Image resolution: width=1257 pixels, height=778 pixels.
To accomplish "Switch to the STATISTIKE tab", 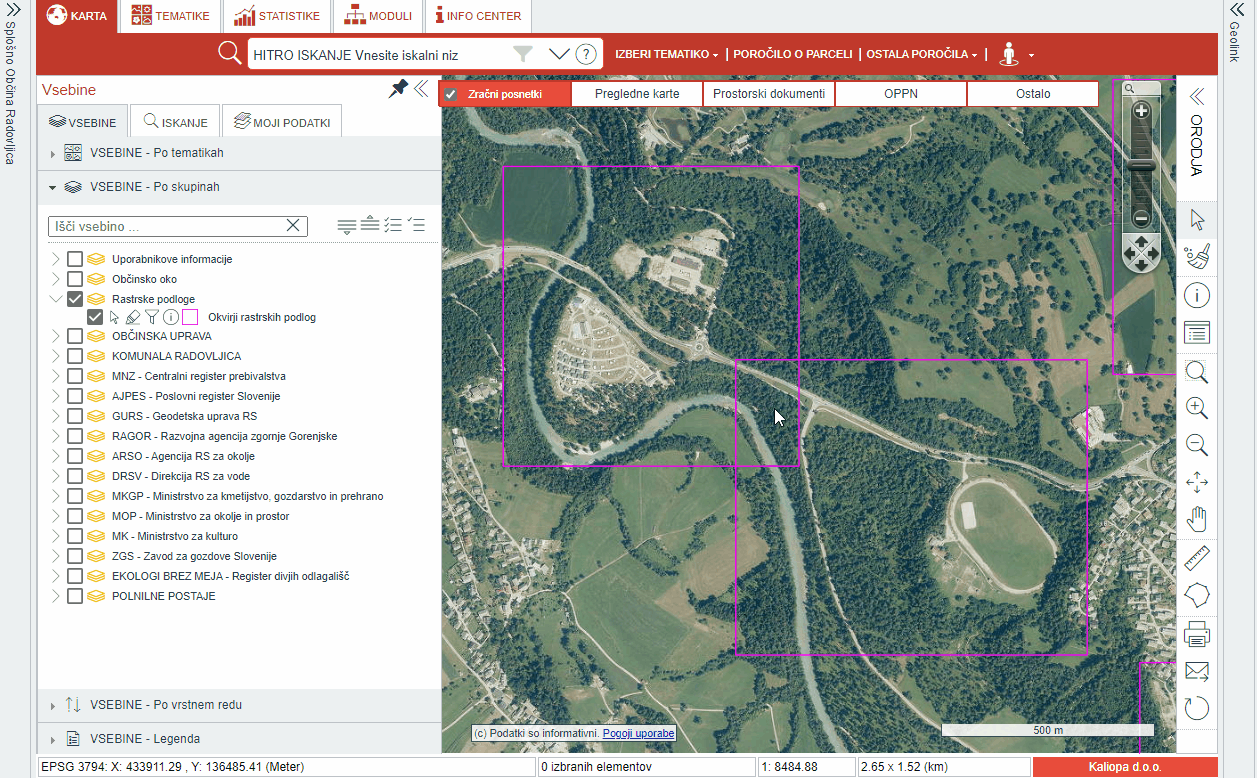I will [x=277, y=16].
